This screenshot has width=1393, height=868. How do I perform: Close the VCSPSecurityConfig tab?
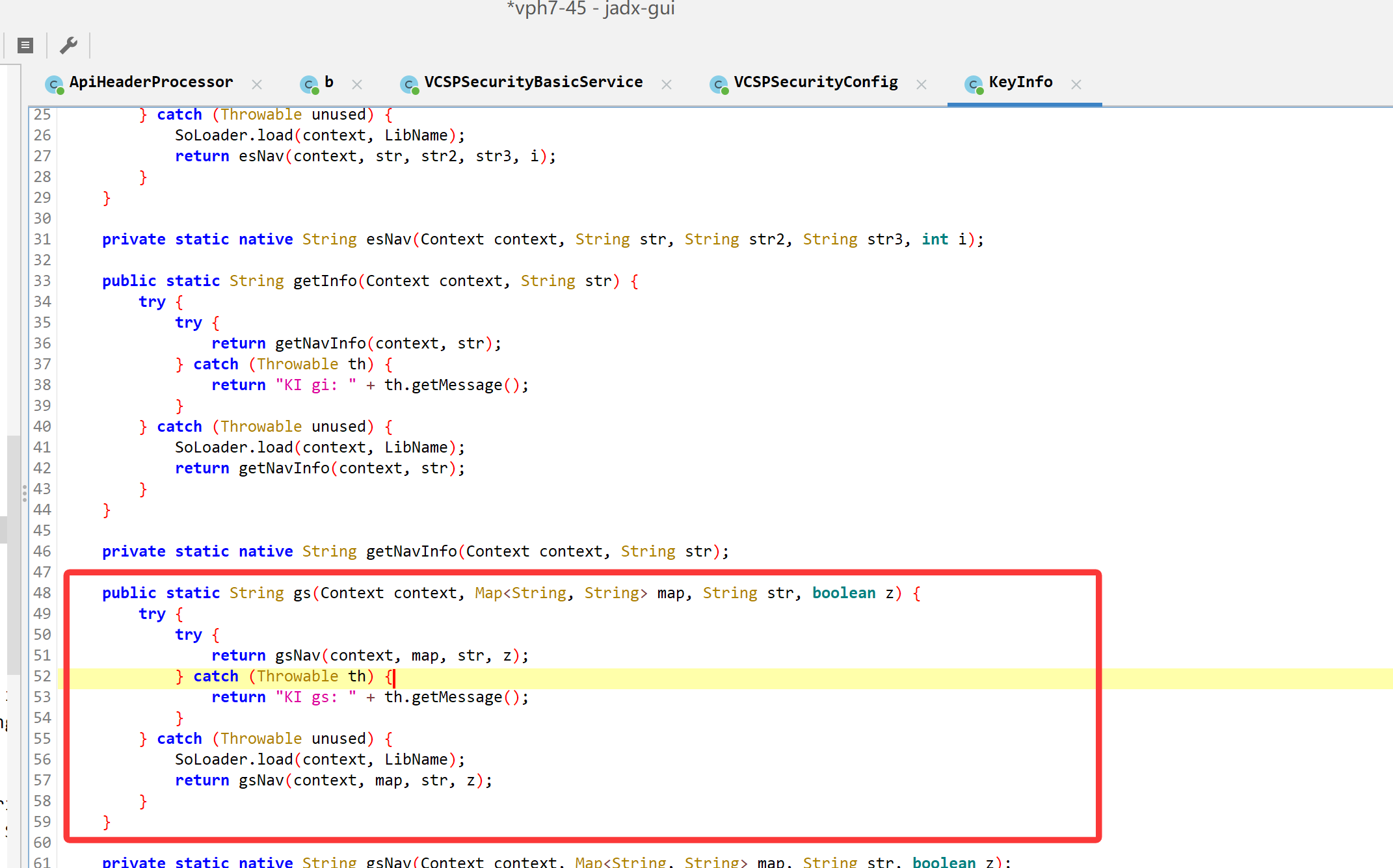coord(922,85)
